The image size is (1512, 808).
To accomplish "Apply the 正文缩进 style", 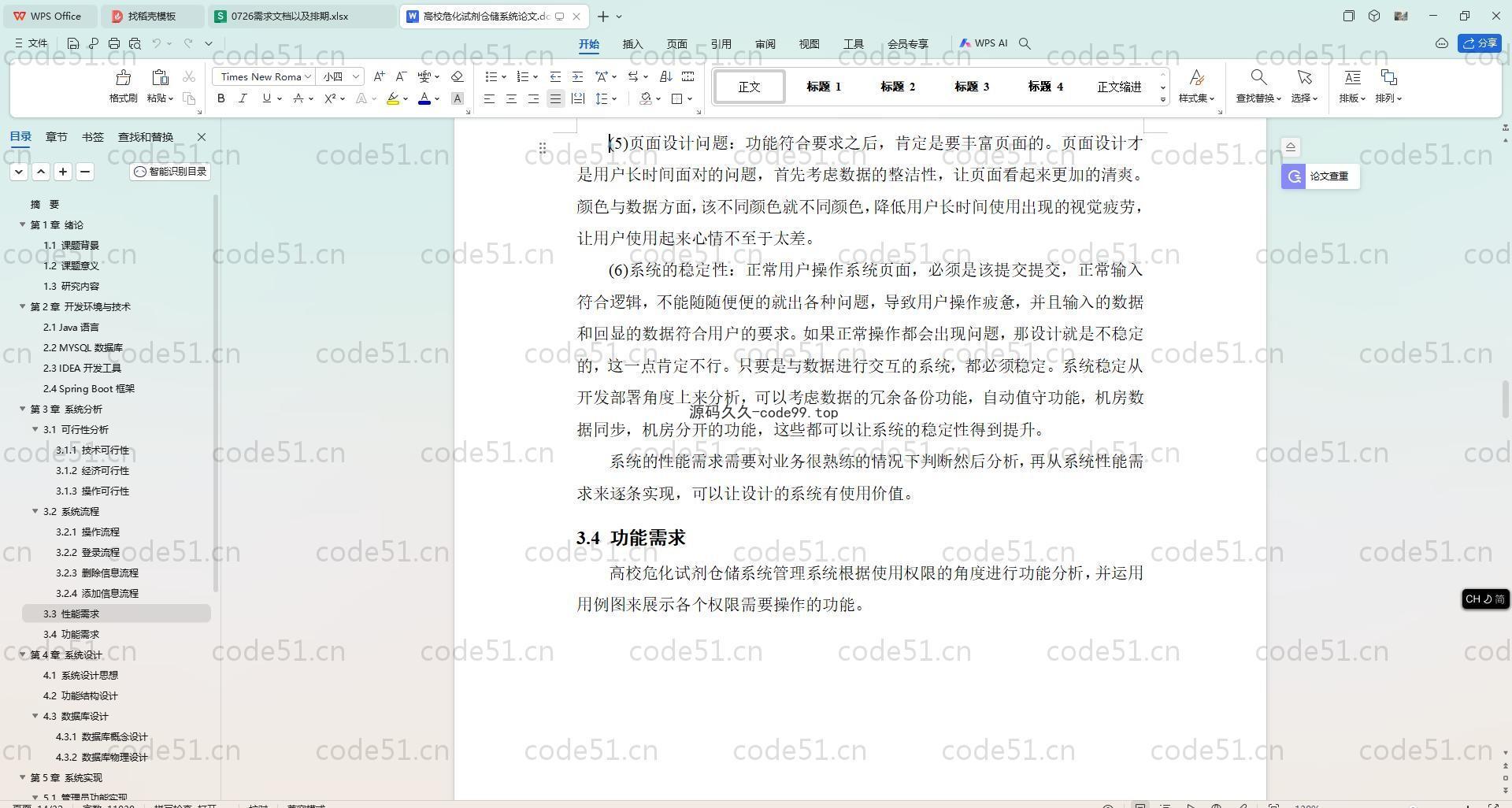I will 1119,87.
